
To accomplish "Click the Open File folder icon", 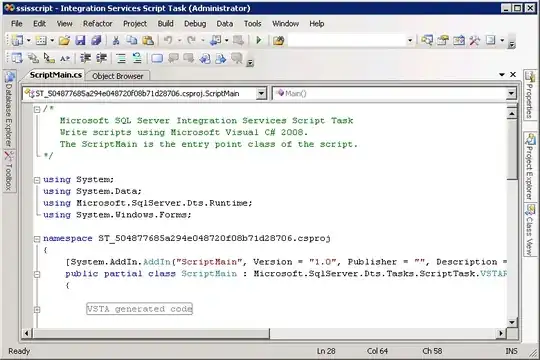I will tap(64, 41).
